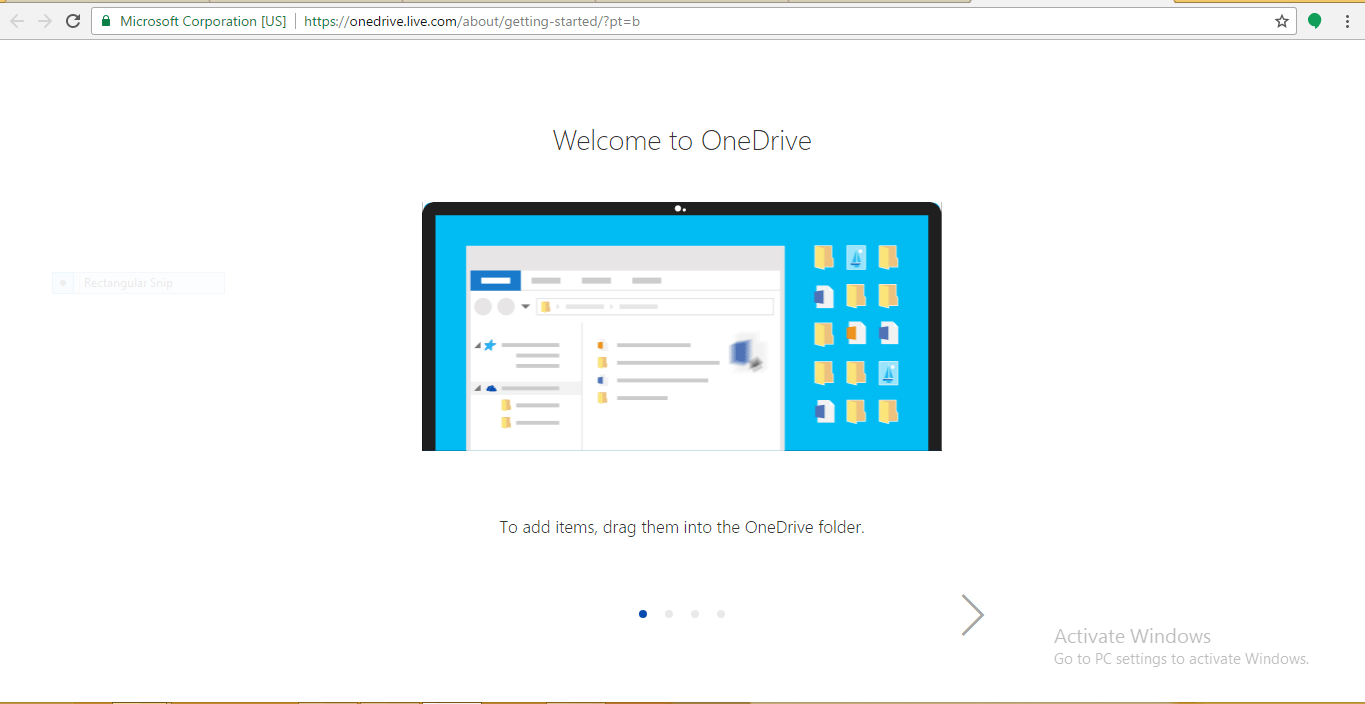
Task: Reload the OneDrive page
Action: 73,21
